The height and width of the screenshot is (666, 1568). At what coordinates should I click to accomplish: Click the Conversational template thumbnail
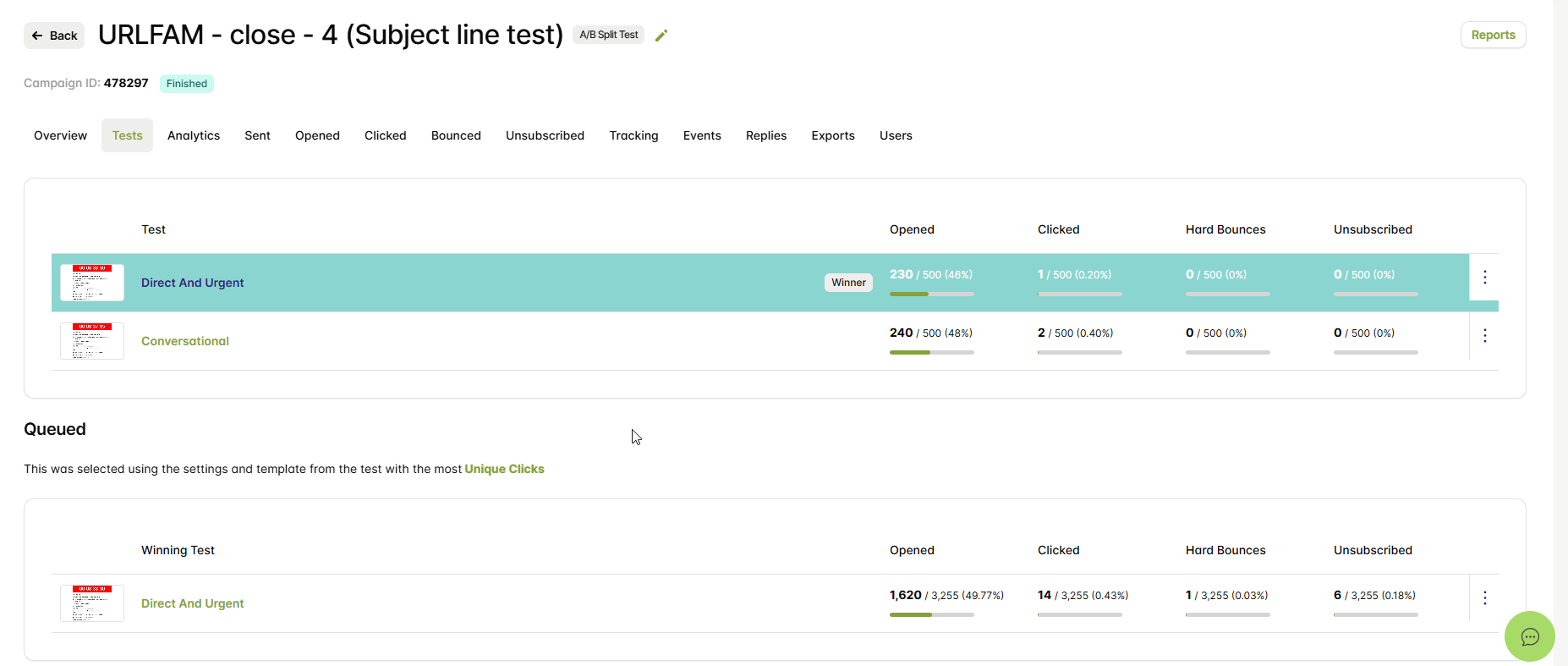point(92,341)
